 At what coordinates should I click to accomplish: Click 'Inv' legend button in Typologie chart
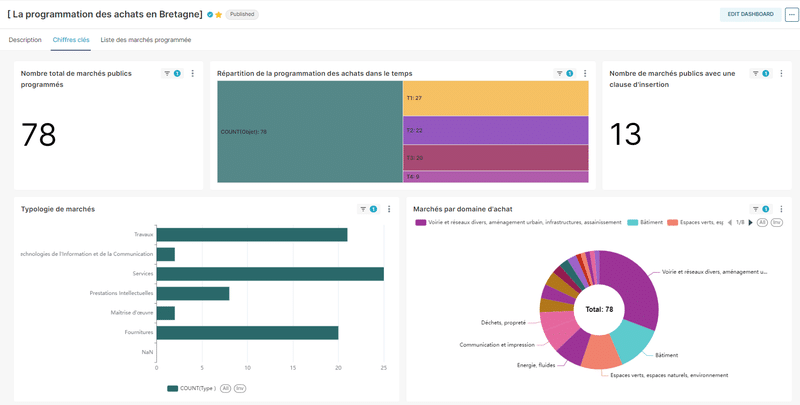pos(240,388)
